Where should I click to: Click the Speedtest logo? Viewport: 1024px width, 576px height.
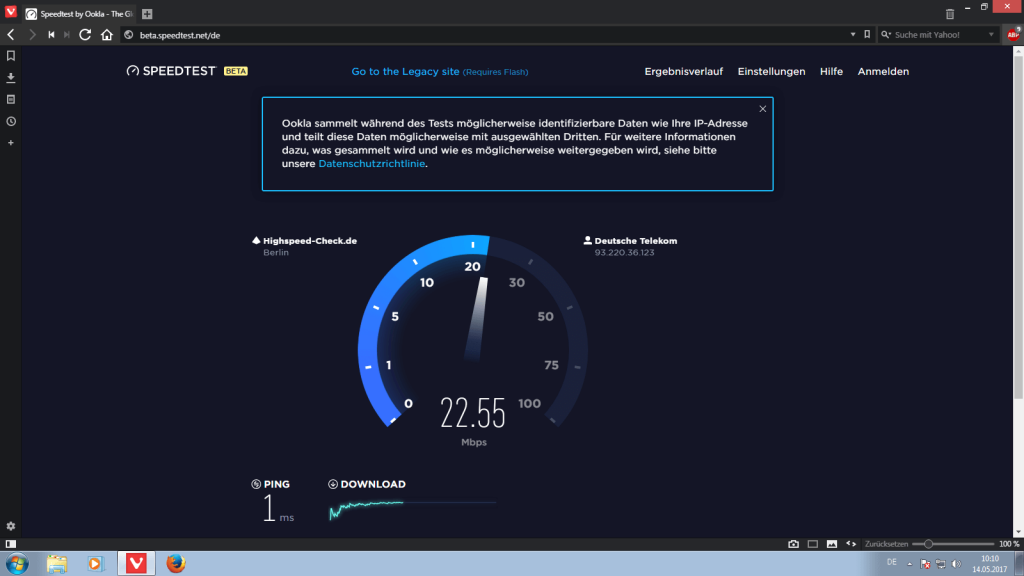pyautogui.click(x=170, y=71)
